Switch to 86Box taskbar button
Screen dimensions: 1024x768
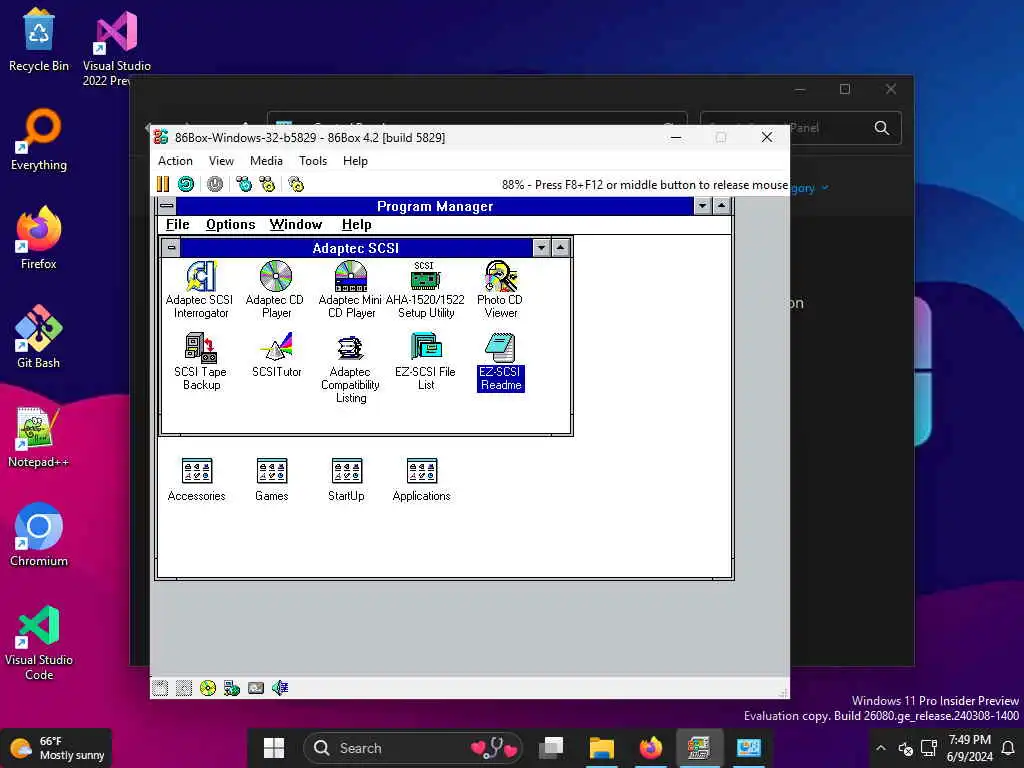(x=699, y=748)
